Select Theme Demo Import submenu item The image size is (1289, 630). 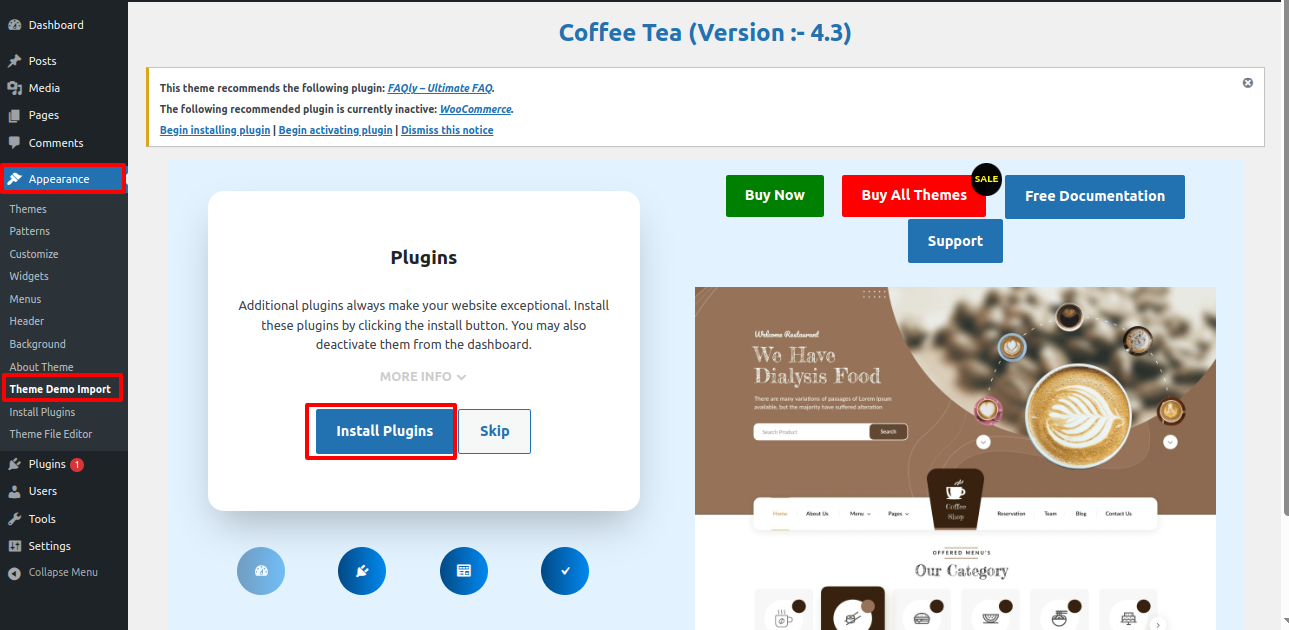[x=60, y=389]
